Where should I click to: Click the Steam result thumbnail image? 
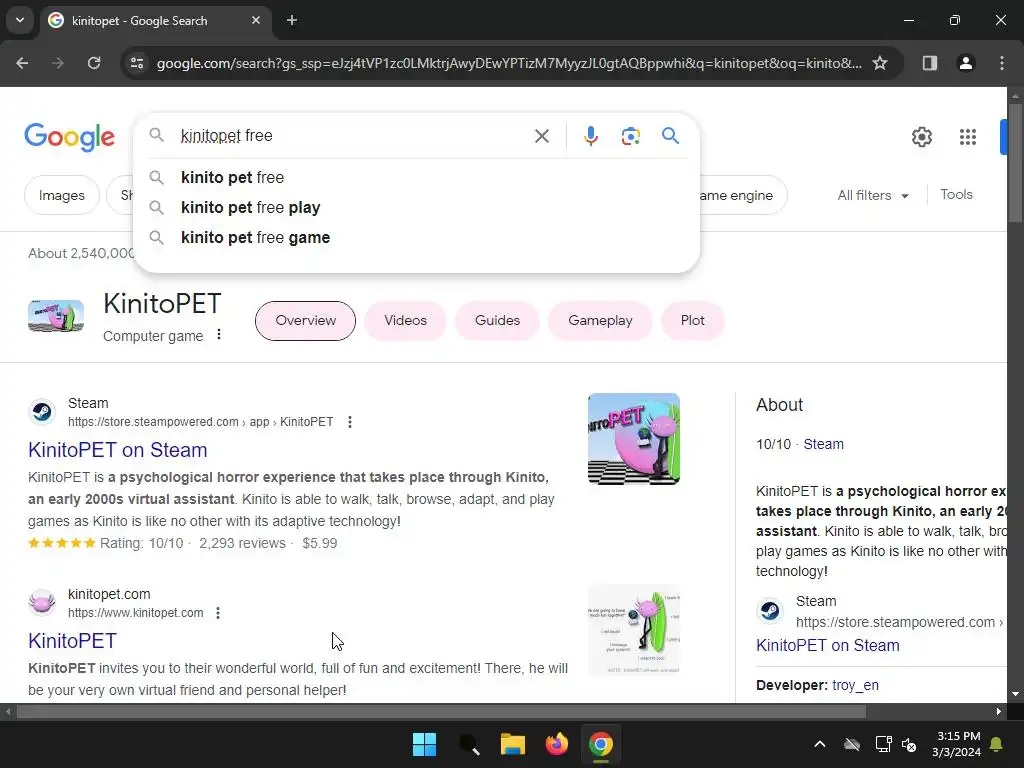coord(633,439)
